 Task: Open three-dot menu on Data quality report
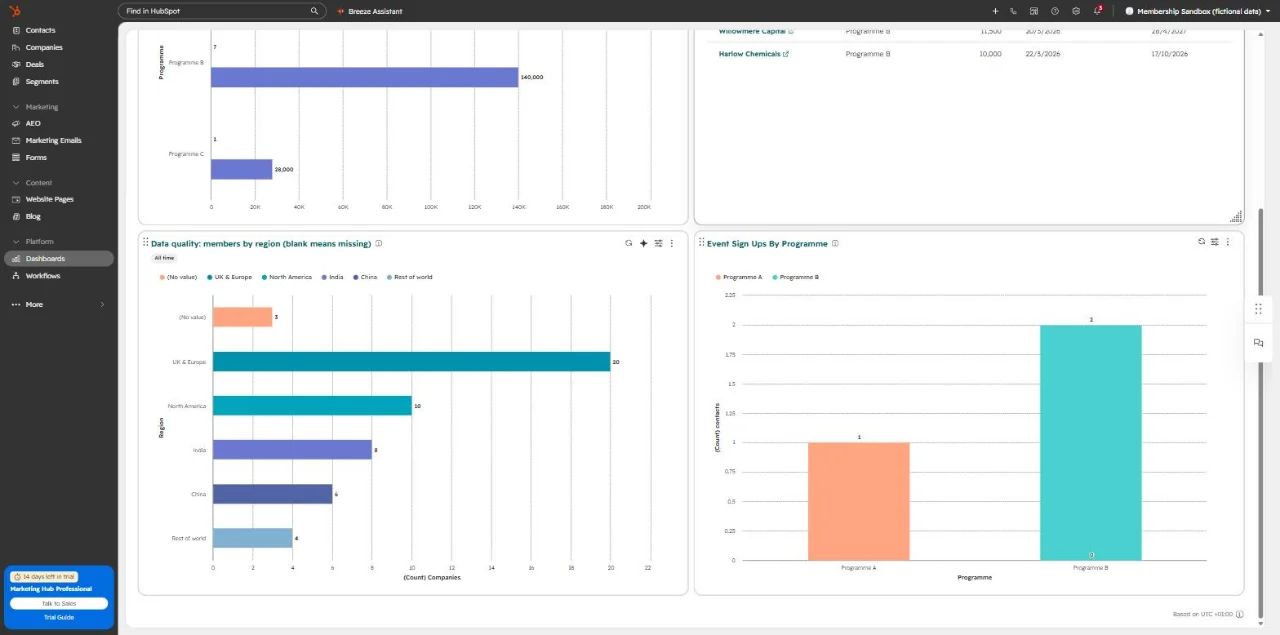click(x=672, y=243)
